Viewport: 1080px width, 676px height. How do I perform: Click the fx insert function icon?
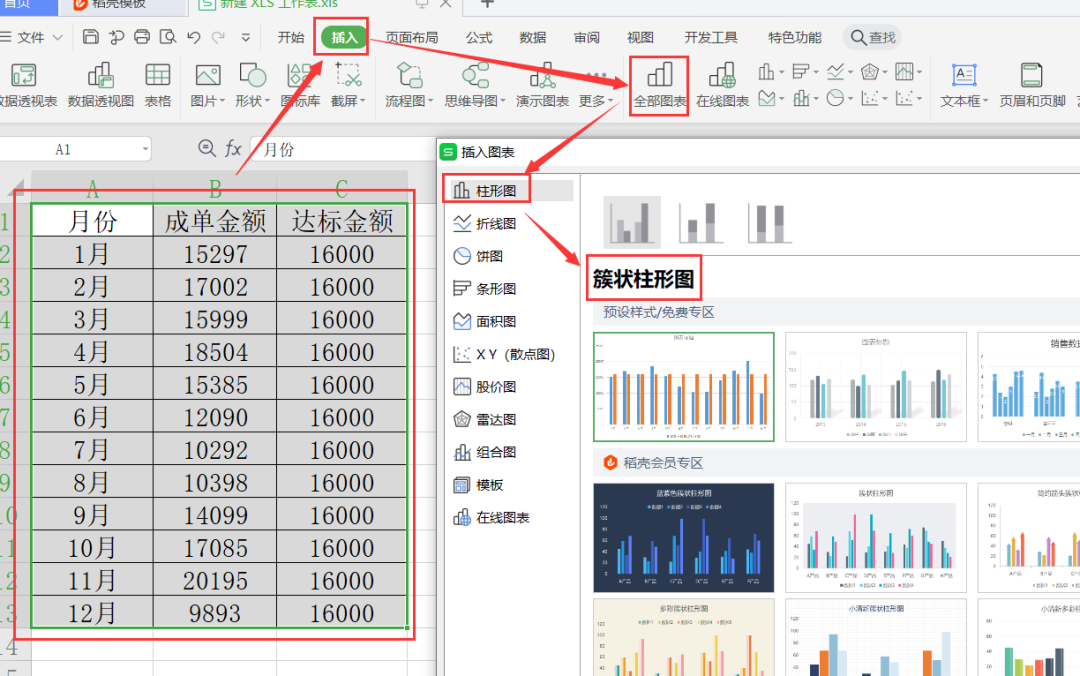coord(233,148)
